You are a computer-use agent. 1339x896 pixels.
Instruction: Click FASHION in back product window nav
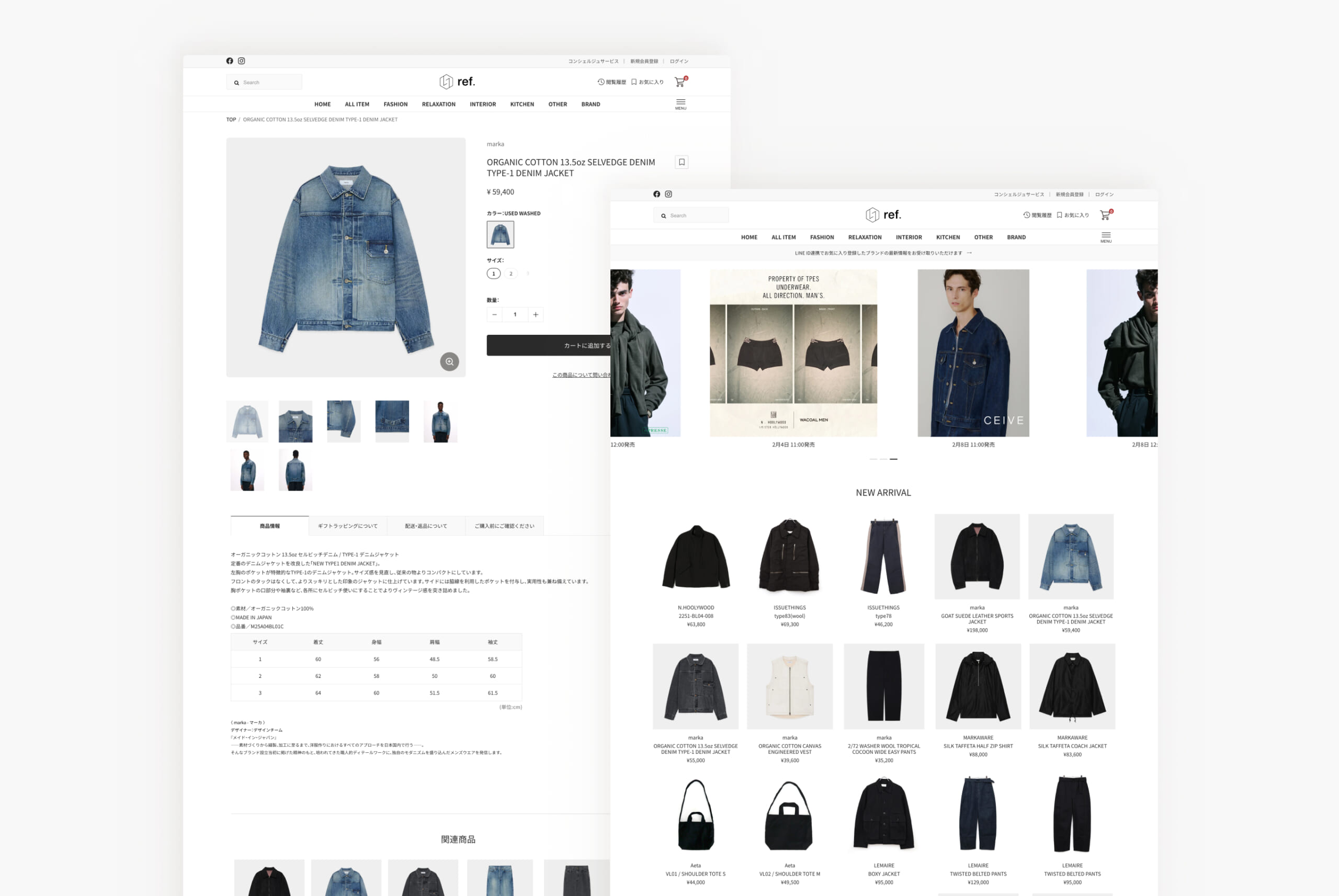point(396,105)
